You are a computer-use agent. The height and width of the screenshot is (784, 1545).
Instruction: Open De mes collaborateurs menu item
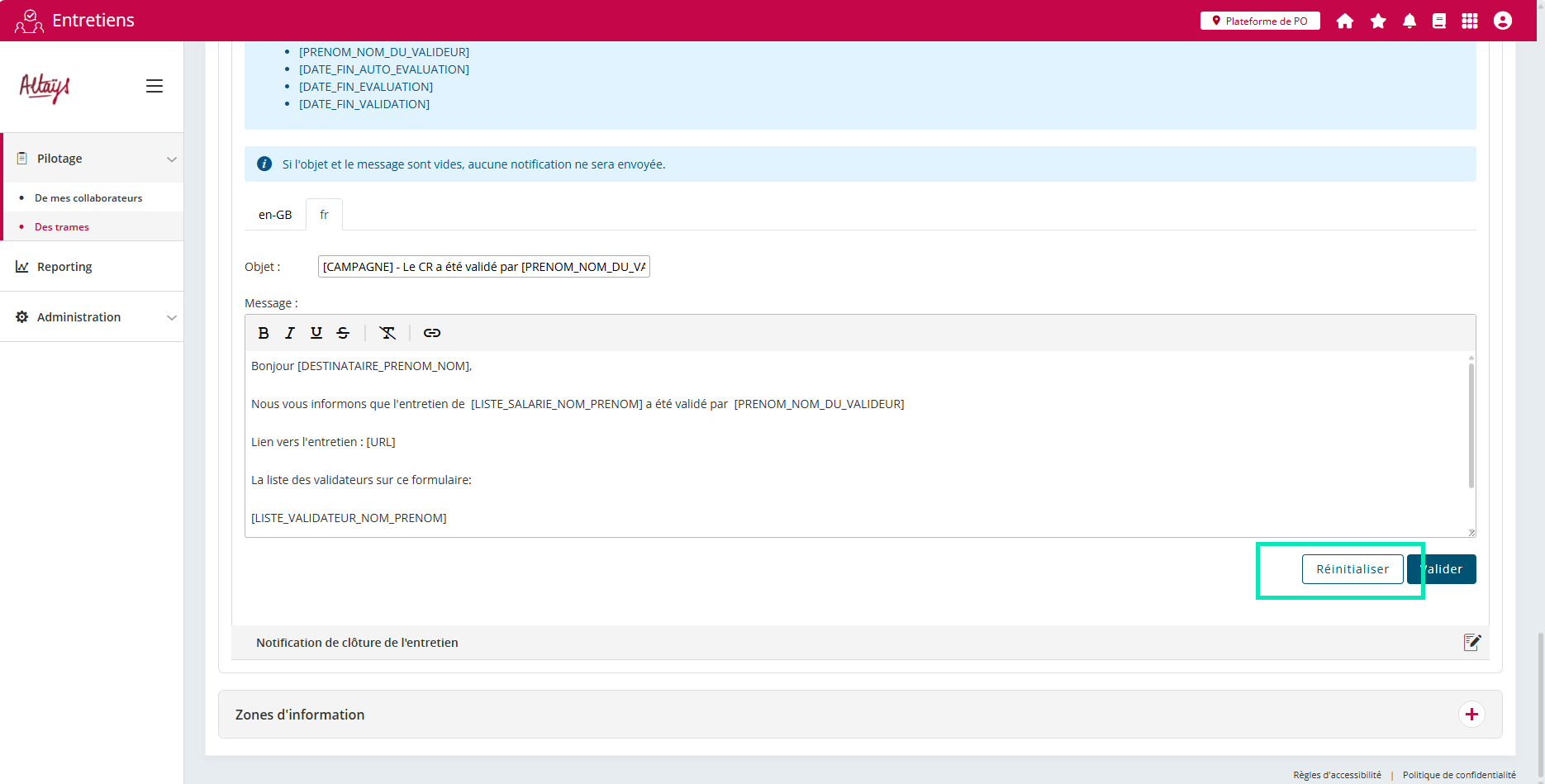pyautogui.click(x=88, y=198)
